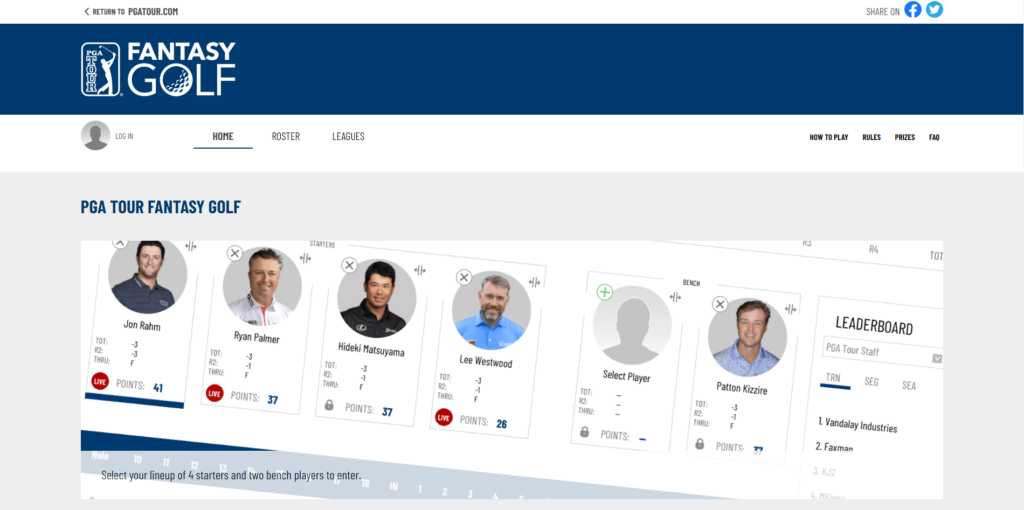Click the Lee Westwood name text
The width and height of the screenshot is (1024, 510).
click(485, 361)
